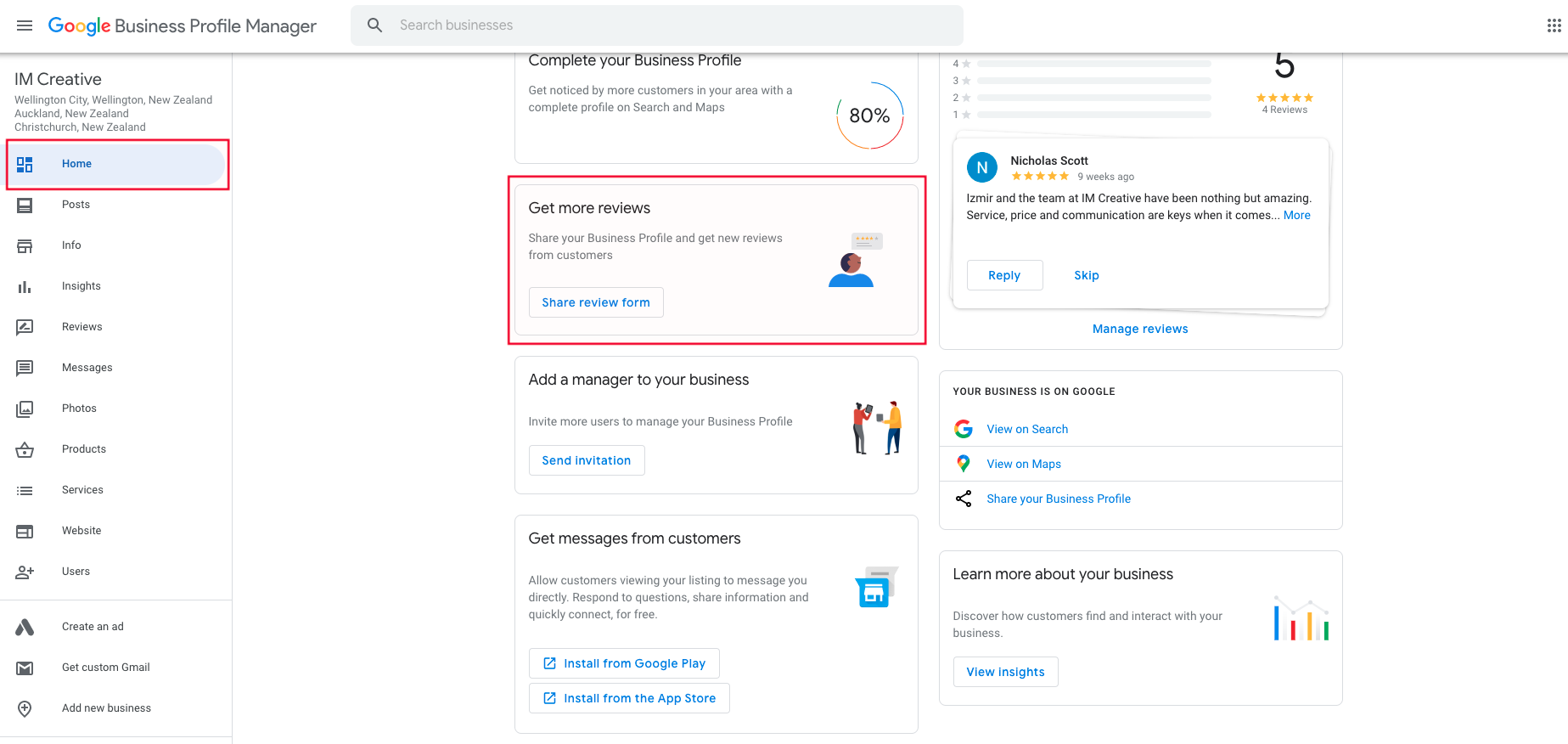Click the Search businesses field
The height and width of the screenshot is (744, 1568).
click(x=657, y=25)
